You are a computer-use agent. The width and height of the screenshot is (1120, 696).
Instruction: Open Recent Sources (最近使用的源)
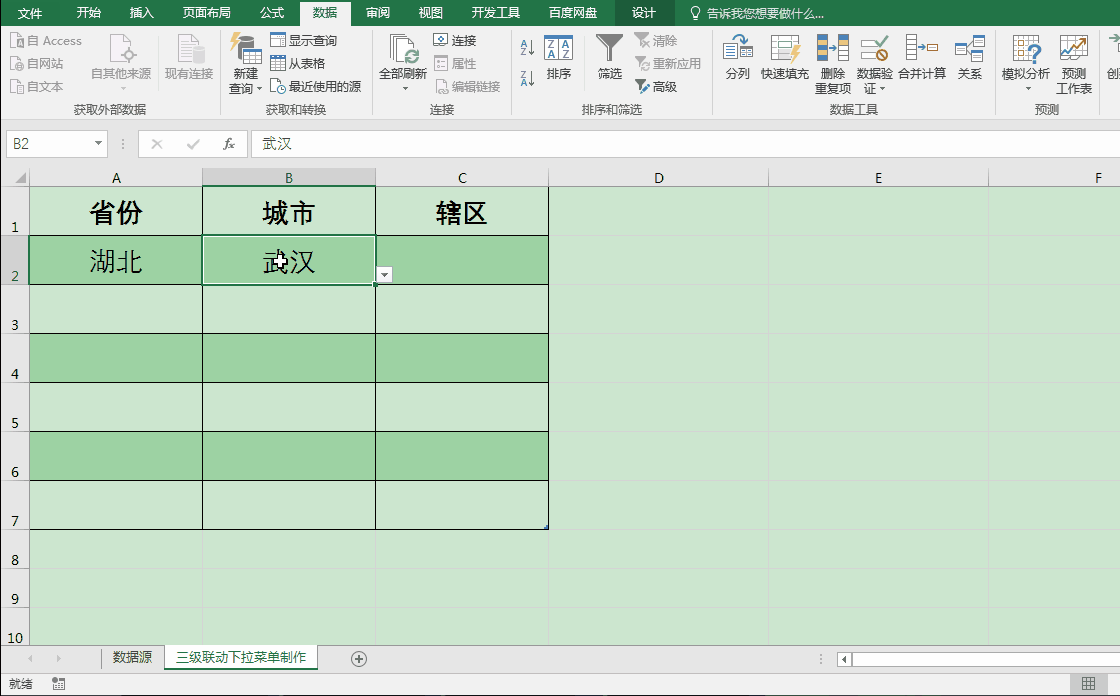[x=315, y=86]
